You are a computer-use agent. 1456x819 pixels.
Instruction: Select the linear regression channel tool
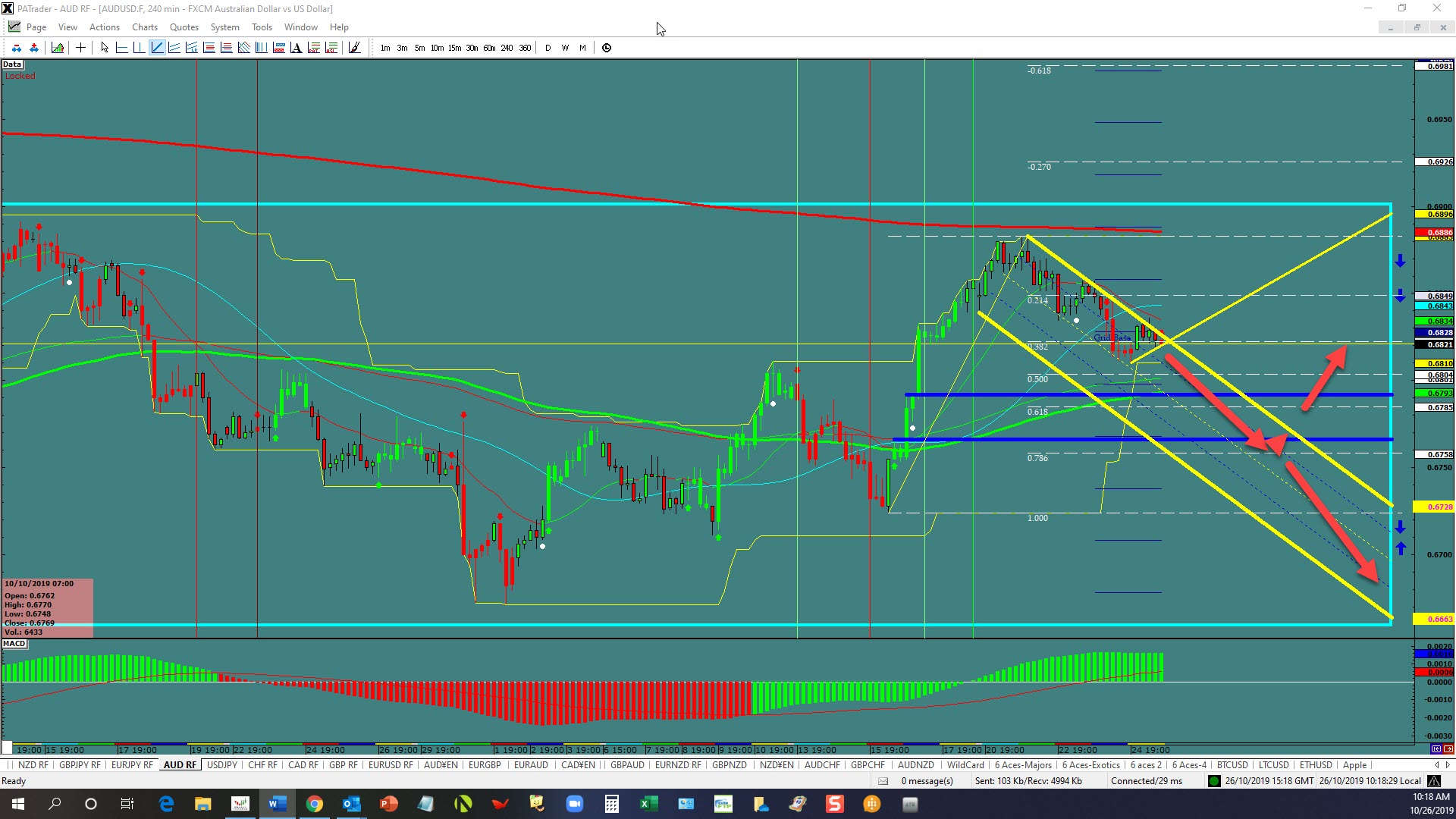pos(191,48)
